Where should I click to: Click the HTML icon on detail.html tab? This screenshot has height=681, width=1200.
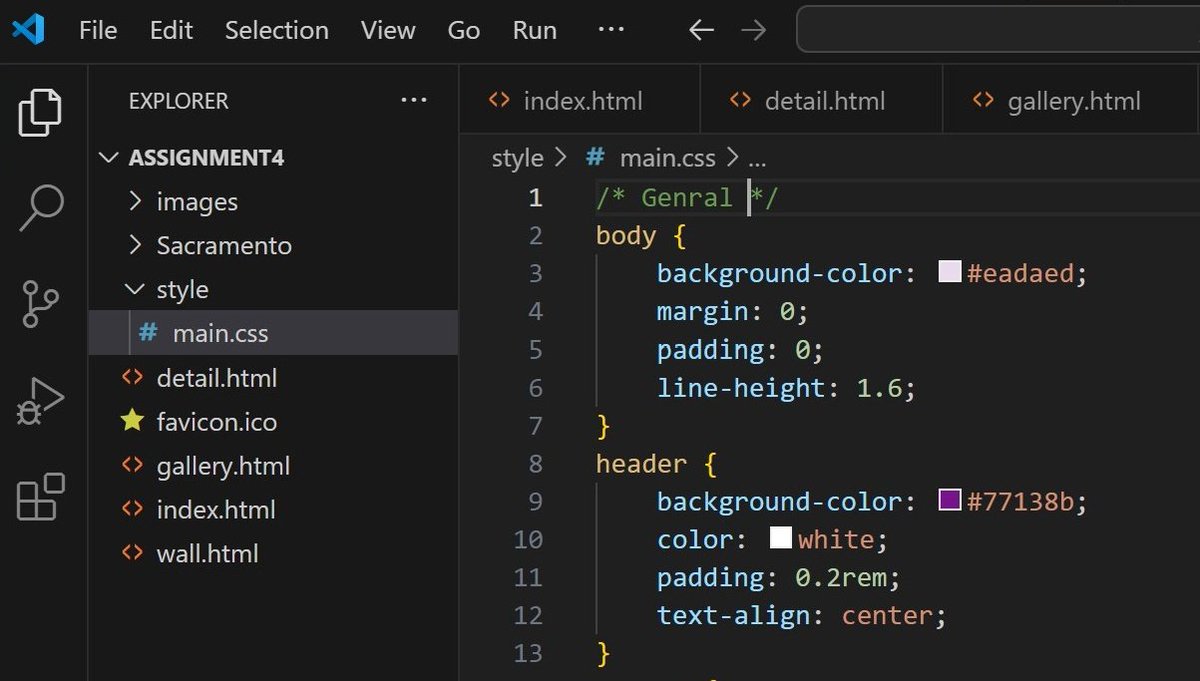(x=739, y=100)
